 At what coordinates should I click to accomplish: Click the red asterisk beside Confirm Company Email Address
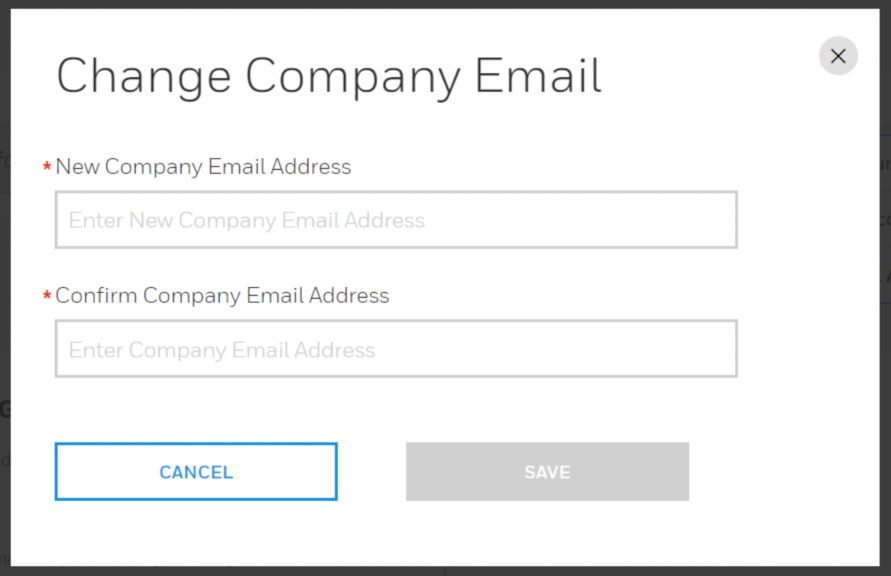[48, 296]
